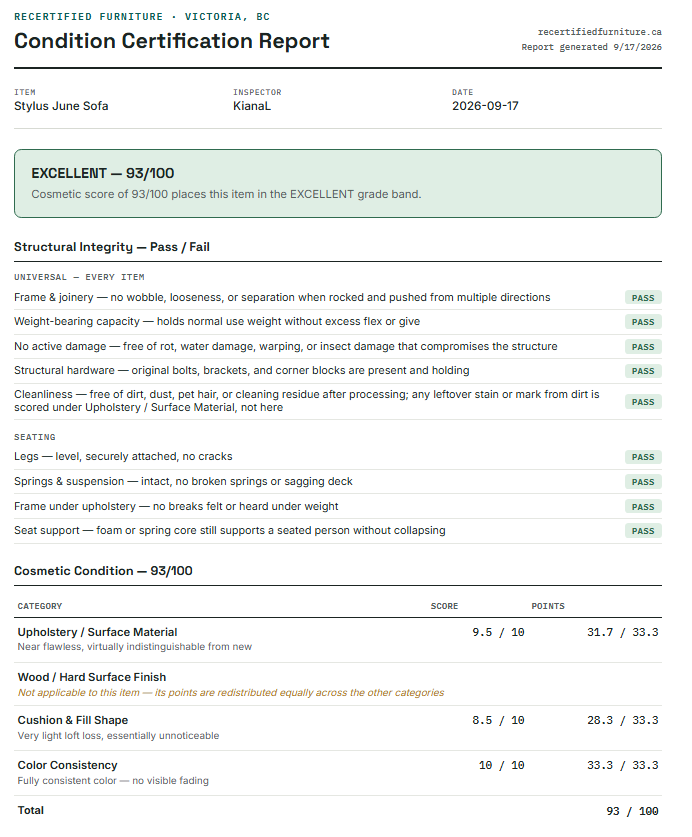Click the 'RECERTIFIED FURNITURE · VICTORIA, BC' header text
The image size is (692, 837).
pyautogui.click(x=142, y=17)
